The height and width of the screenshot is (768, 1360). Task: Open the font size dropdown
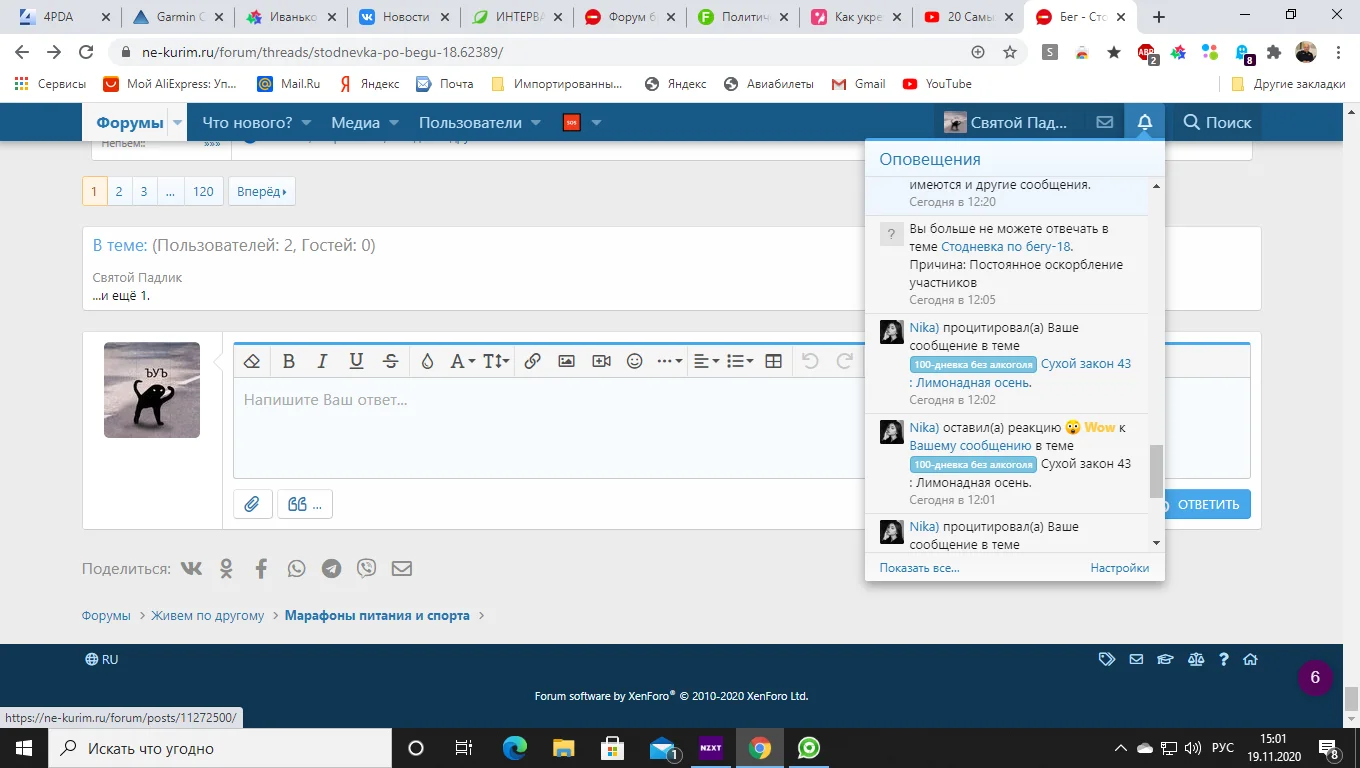tap(496, 361)
